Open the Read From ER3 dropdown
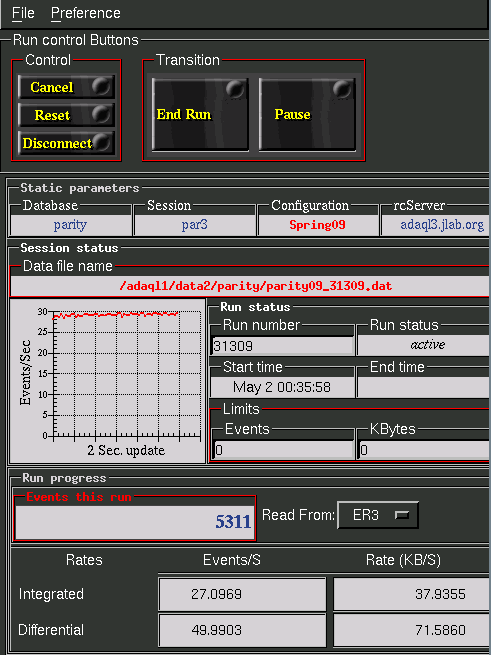491x655 pixels. (378, 515)
